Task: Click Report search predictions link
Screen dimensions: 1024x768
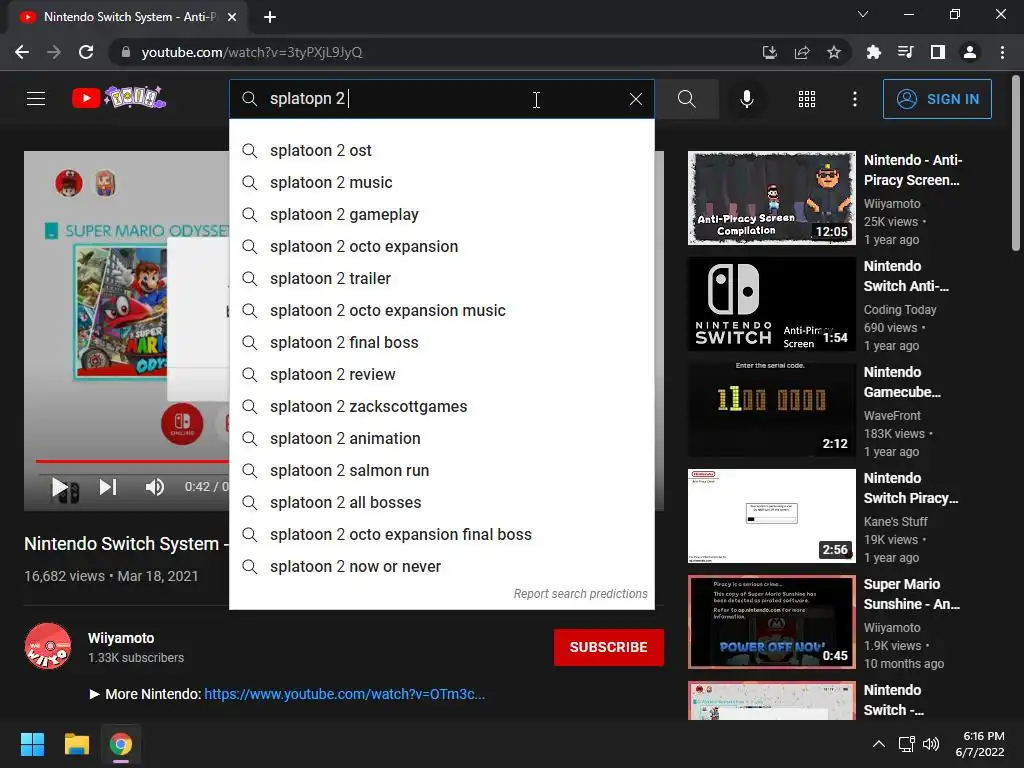Action: click(x=580, y=594)
